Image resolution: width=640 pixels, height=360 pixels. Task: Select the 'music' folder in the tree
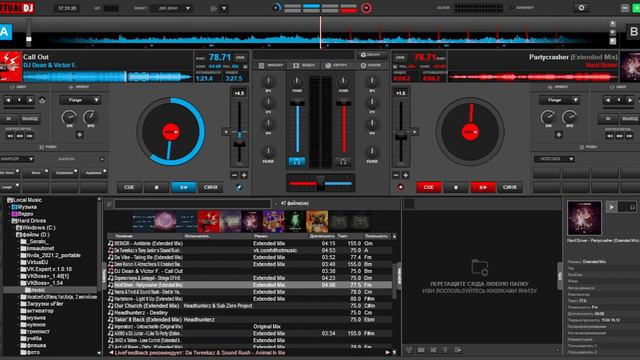coord(38,290)
